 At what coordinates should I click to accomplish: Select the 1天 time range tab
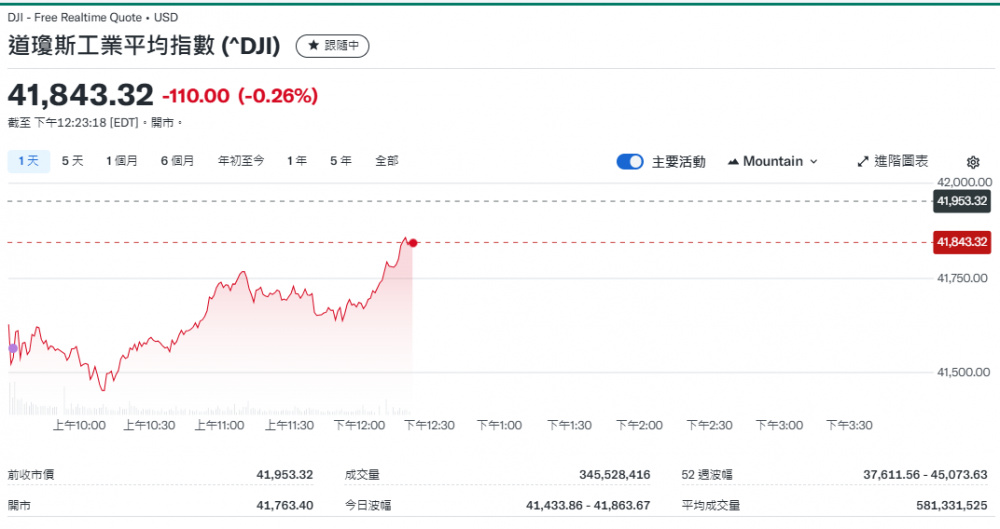(x=29, y=161)
